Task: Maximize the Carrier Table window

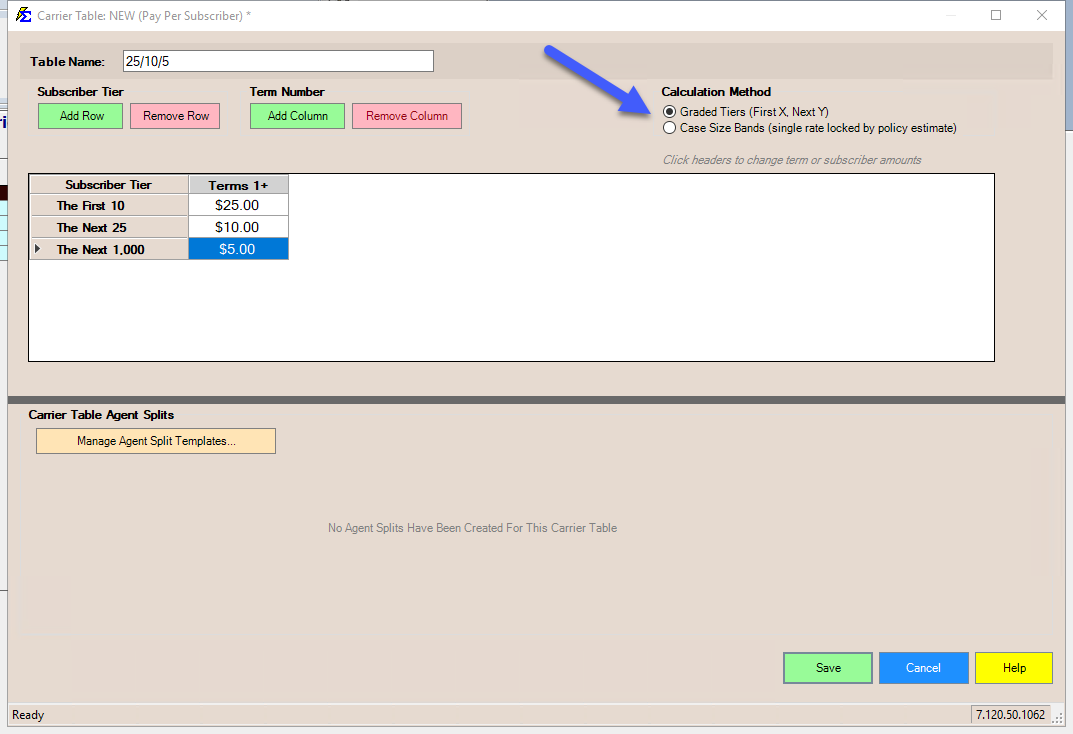Action: click(996, 15)
